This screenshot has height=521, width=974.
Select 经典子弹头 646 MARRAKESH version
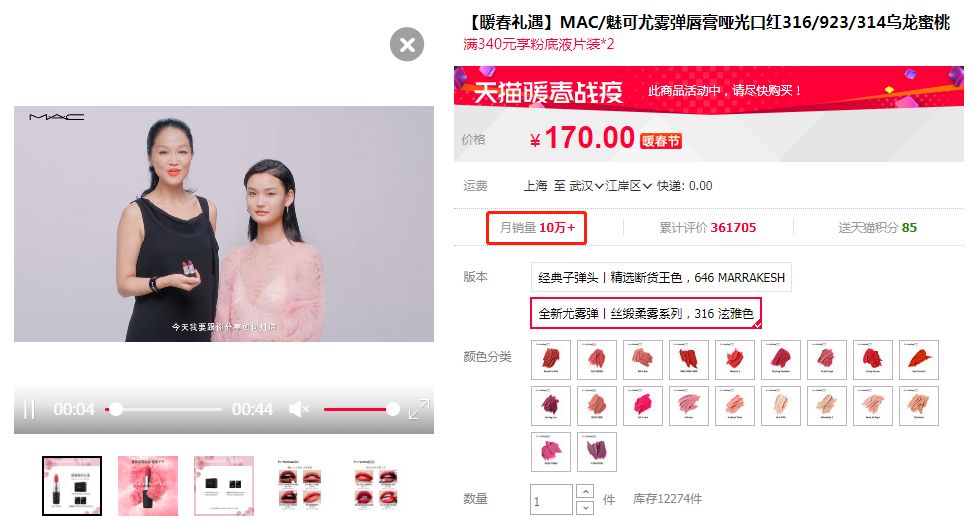[661, 278]
